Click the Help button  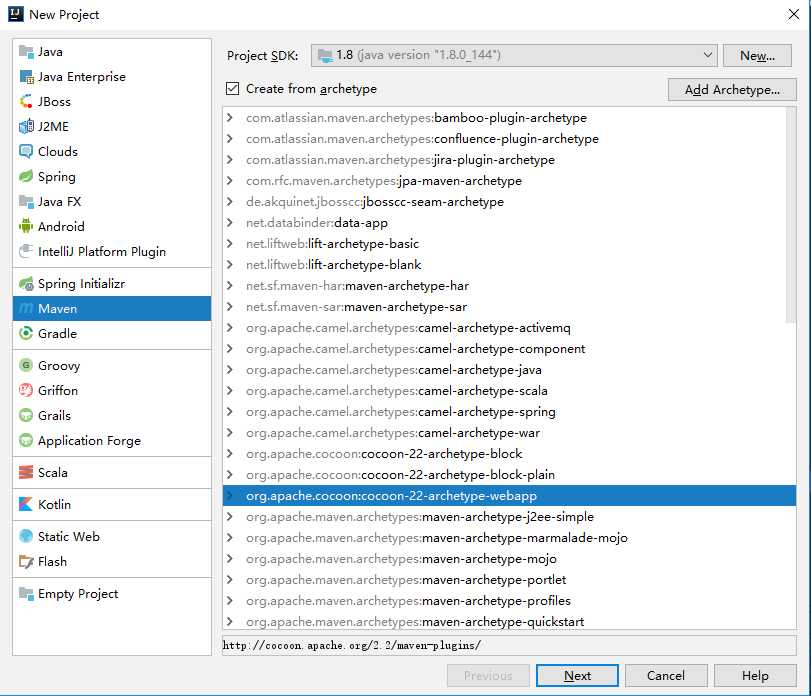pyautogui.click(x=755, y=675)
